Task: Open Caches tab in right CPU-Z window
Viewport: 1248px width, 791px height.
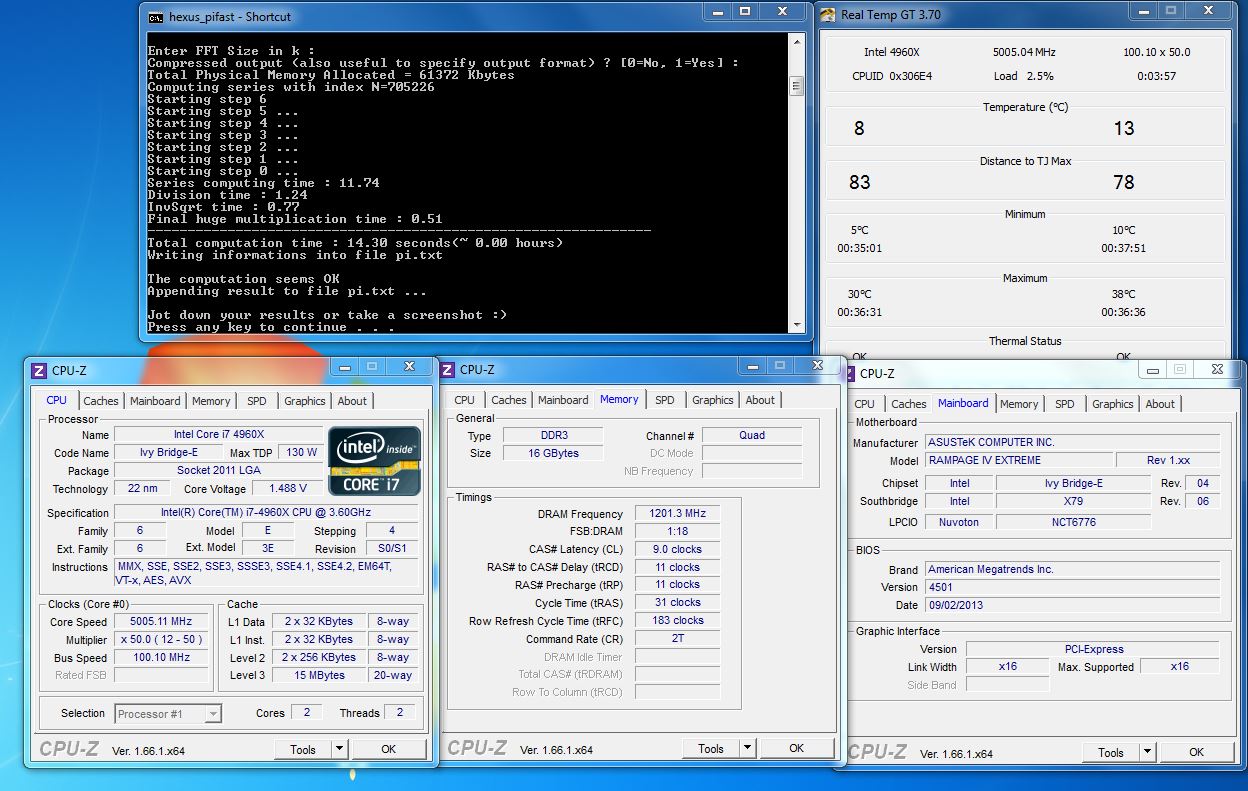Action: coord(909,404)
